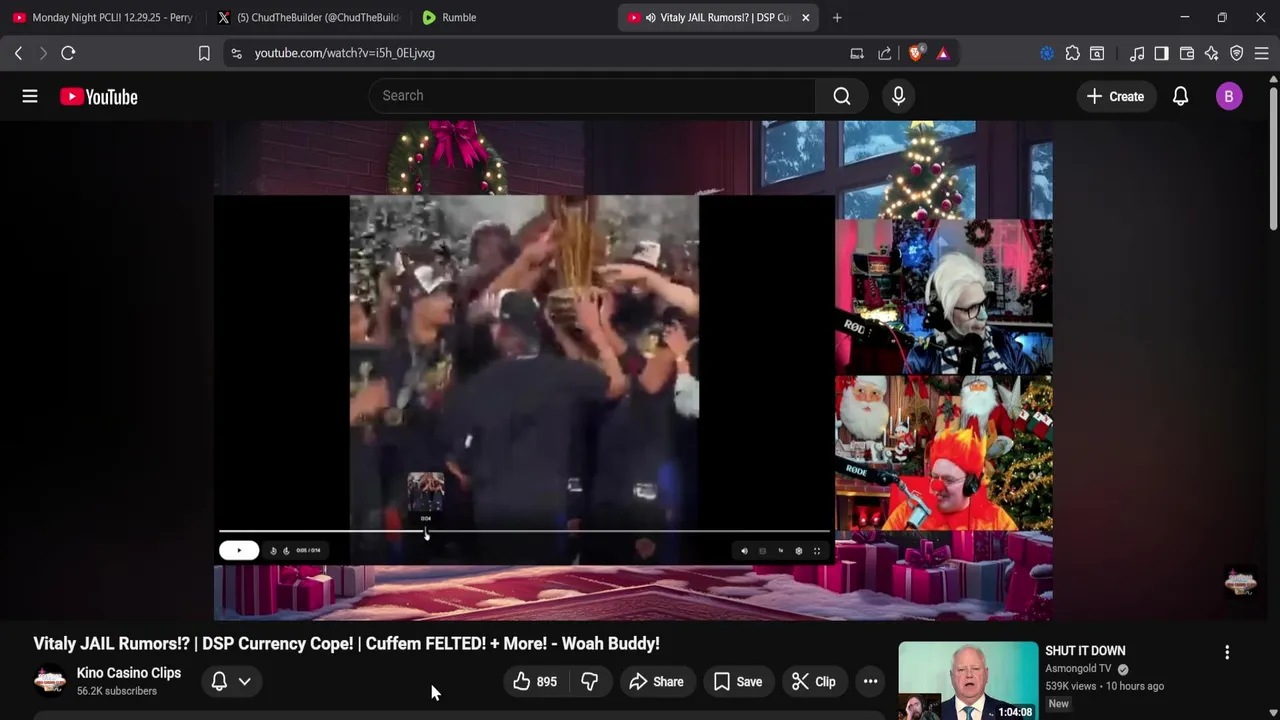The image size is (1280, 720).
Task: Open the YouTube guide hamburger menu
Action: coord(30,96)
